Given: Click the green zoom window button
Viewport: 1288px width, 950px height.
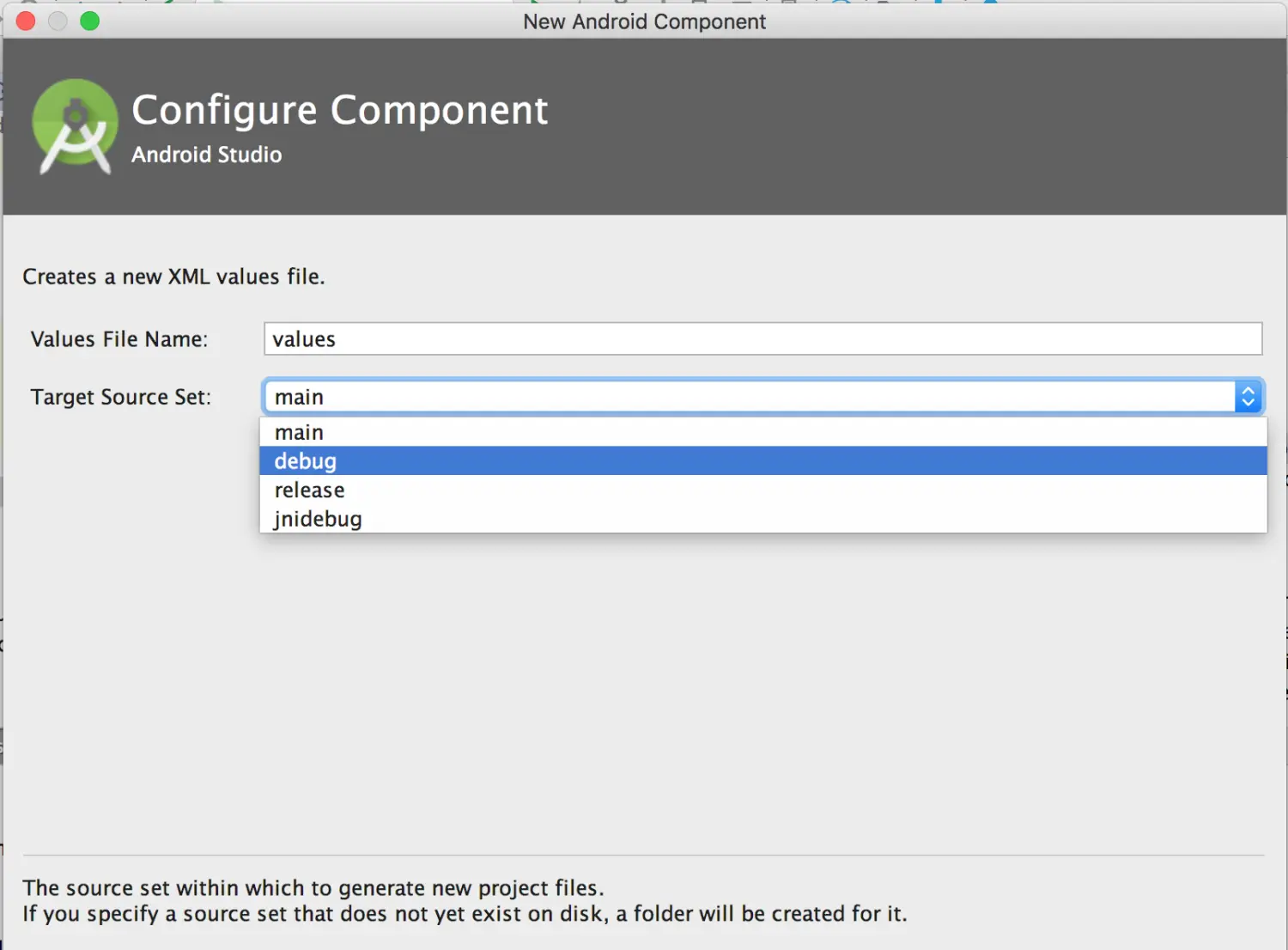Looking at the screenshot, I should coord(90,21).
